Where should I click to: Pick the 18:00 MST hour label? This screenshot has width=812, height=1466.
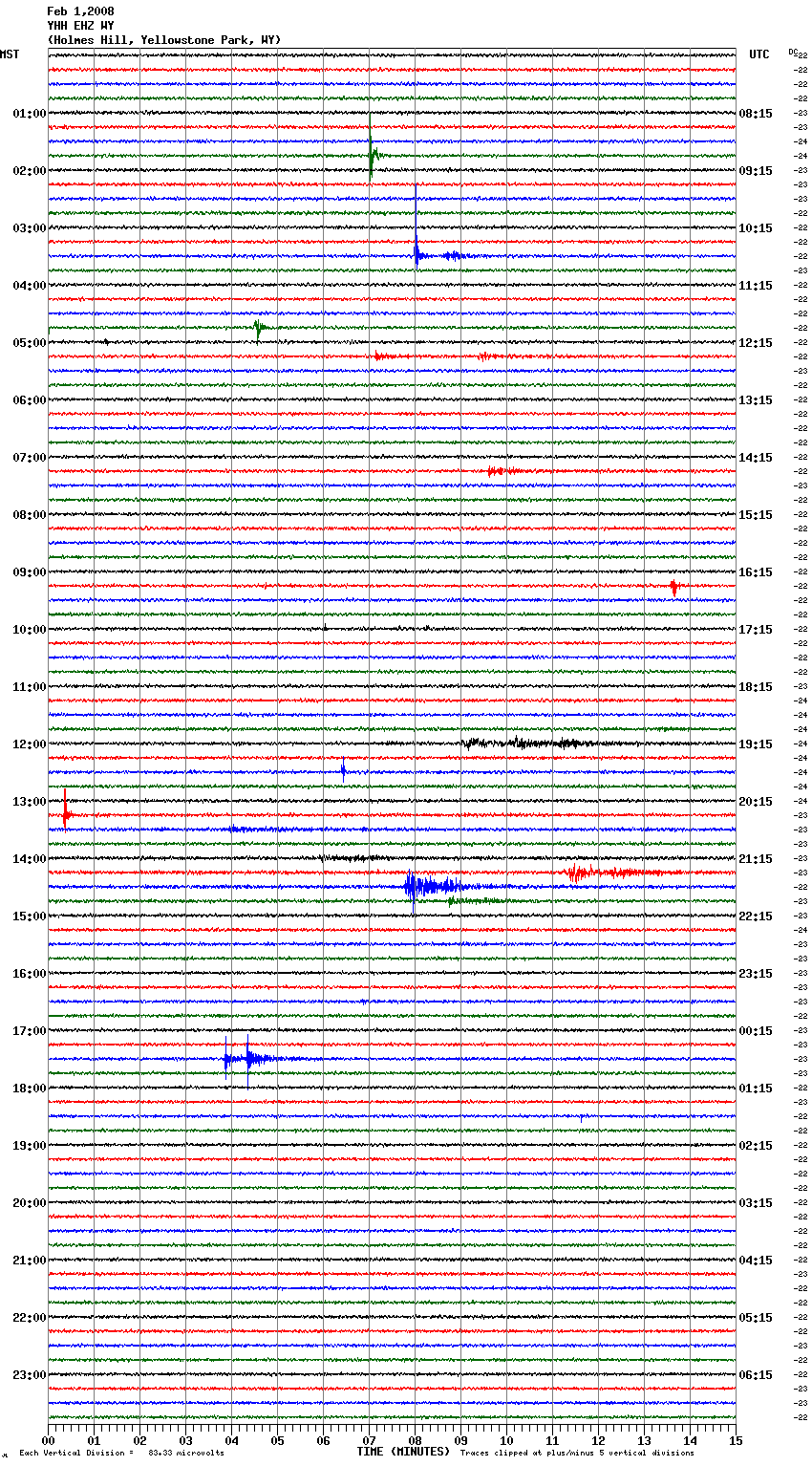pos(30,1089)
